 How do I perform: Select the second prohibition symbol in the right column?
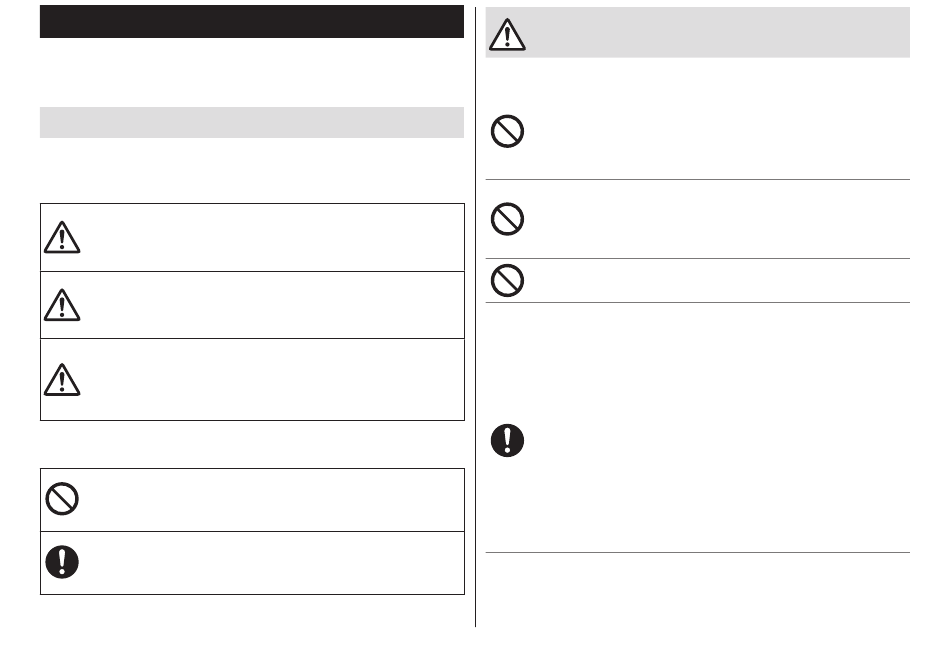[x=507, y=219]
